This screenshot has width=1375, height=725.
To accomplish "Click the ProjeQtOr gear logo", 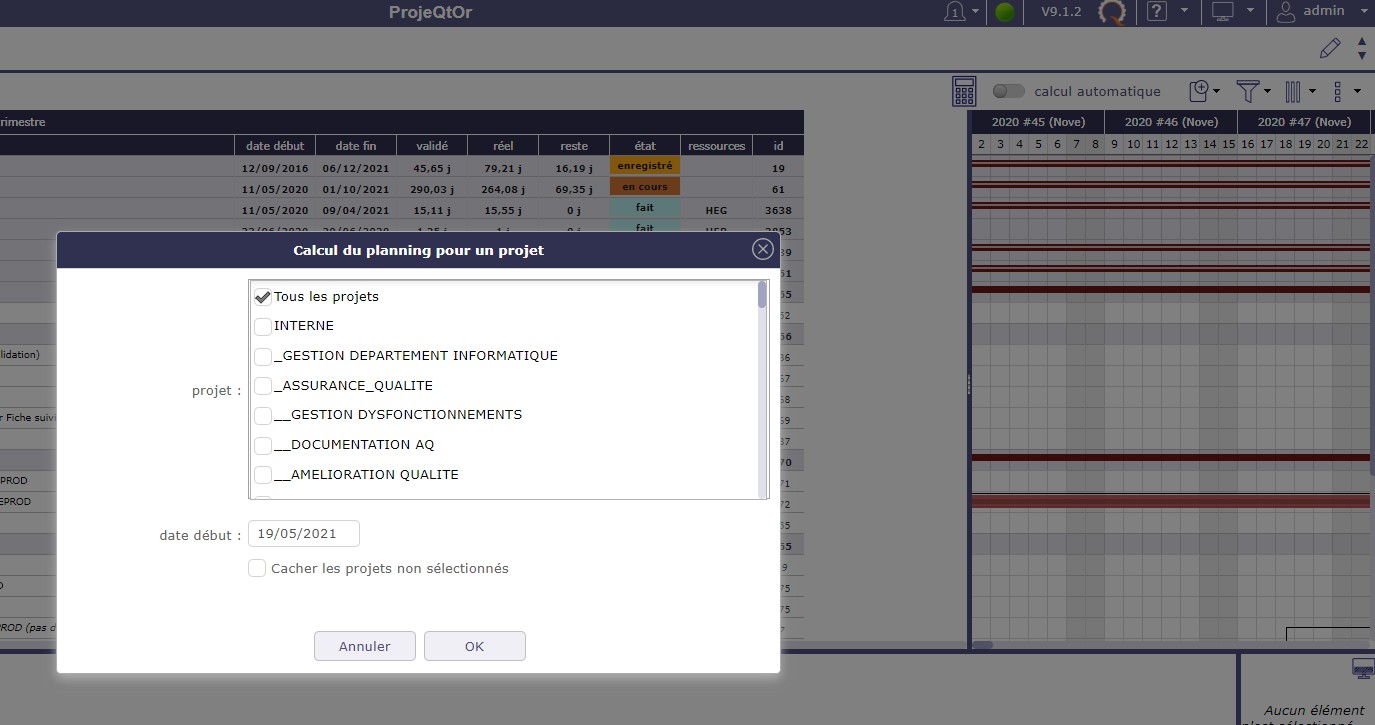I will coord(1112,12).
